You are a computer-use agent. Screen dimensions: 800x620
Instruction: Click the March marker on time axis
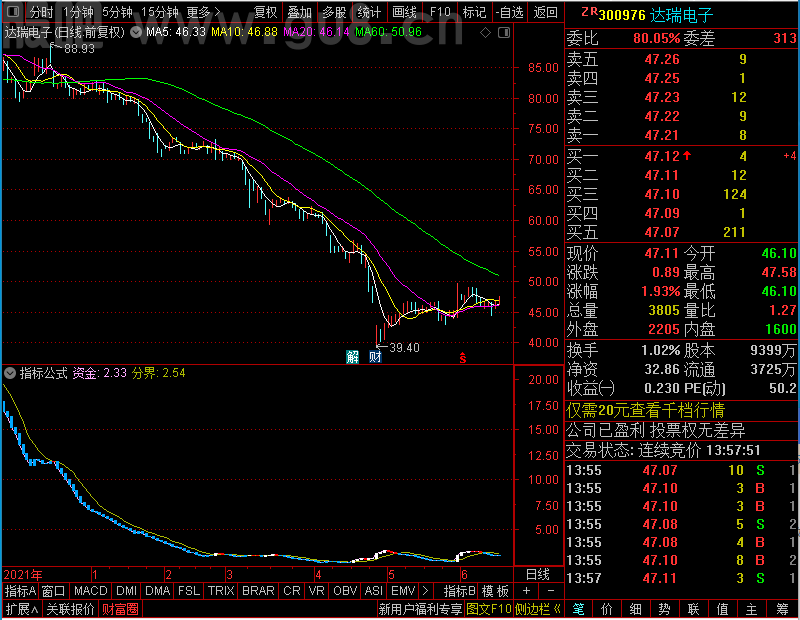[230, 575]
